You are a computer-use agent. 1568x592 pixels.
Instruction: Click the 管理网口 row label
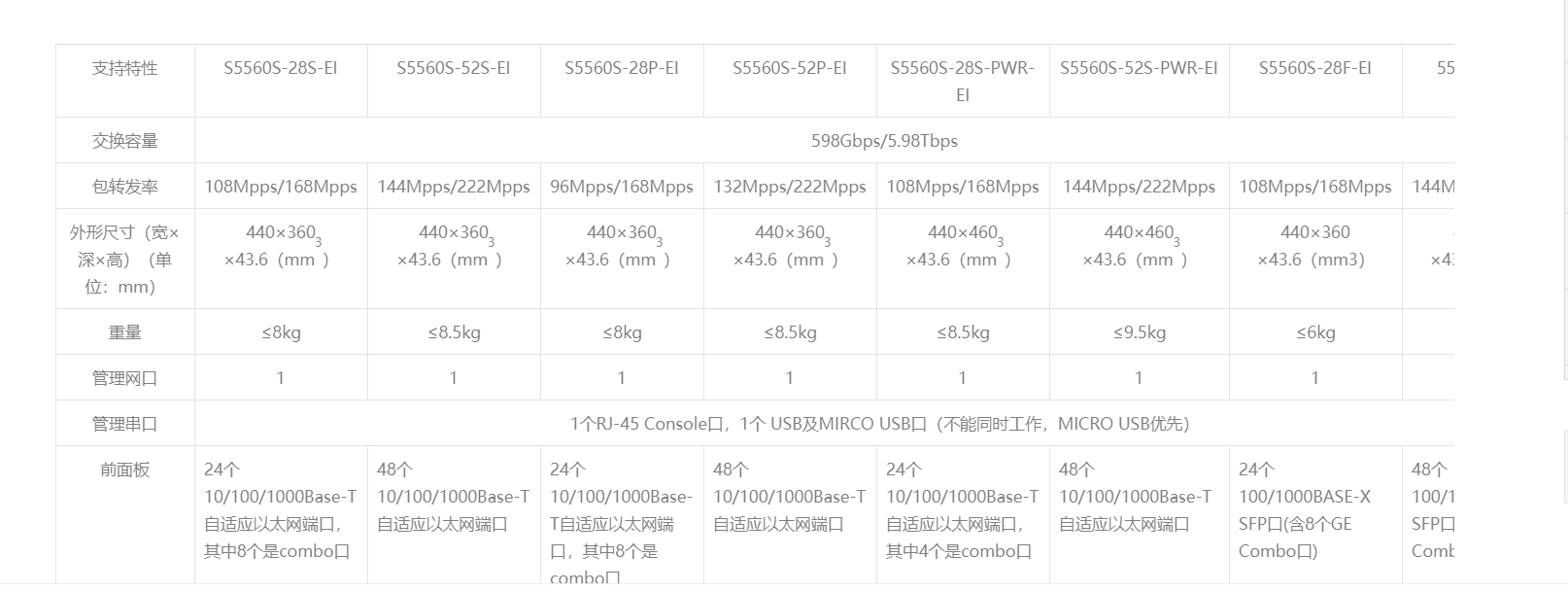tap(125, 378)
